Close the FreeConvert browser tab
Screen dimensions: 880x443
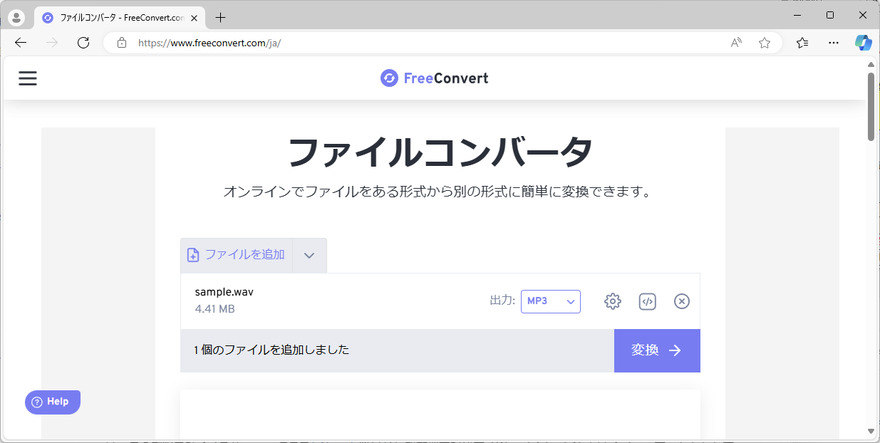pyautogui.click(x=194, y=18)
